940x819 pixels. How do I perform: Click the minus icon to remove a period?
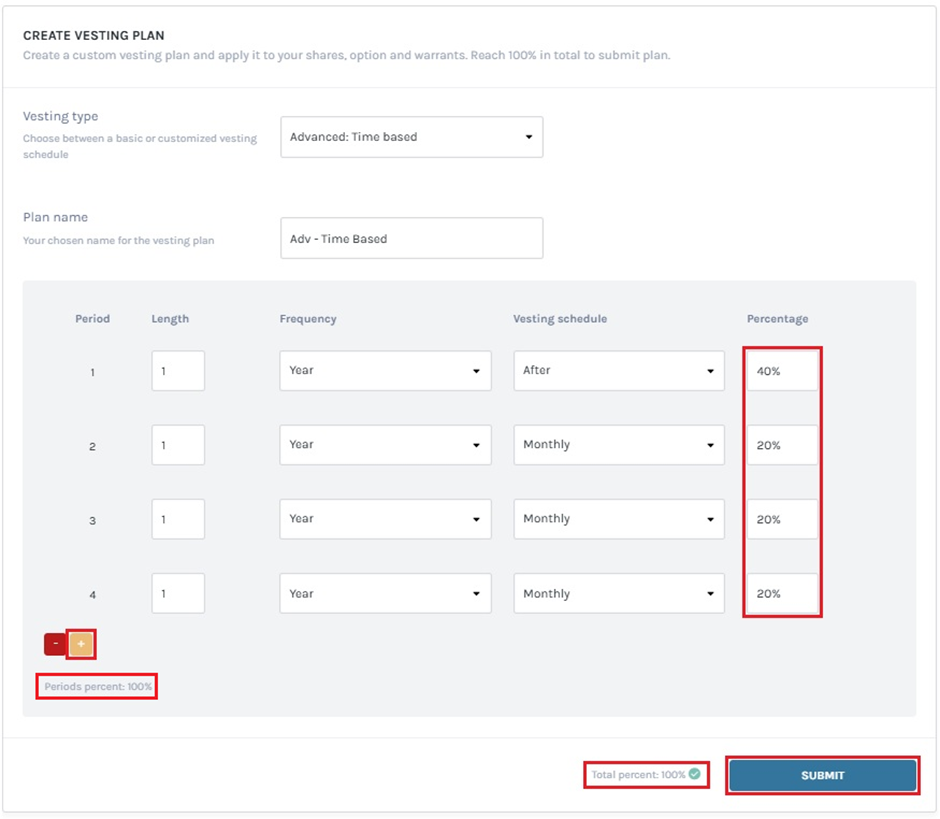pyautogui.click(x=55, y=644)
